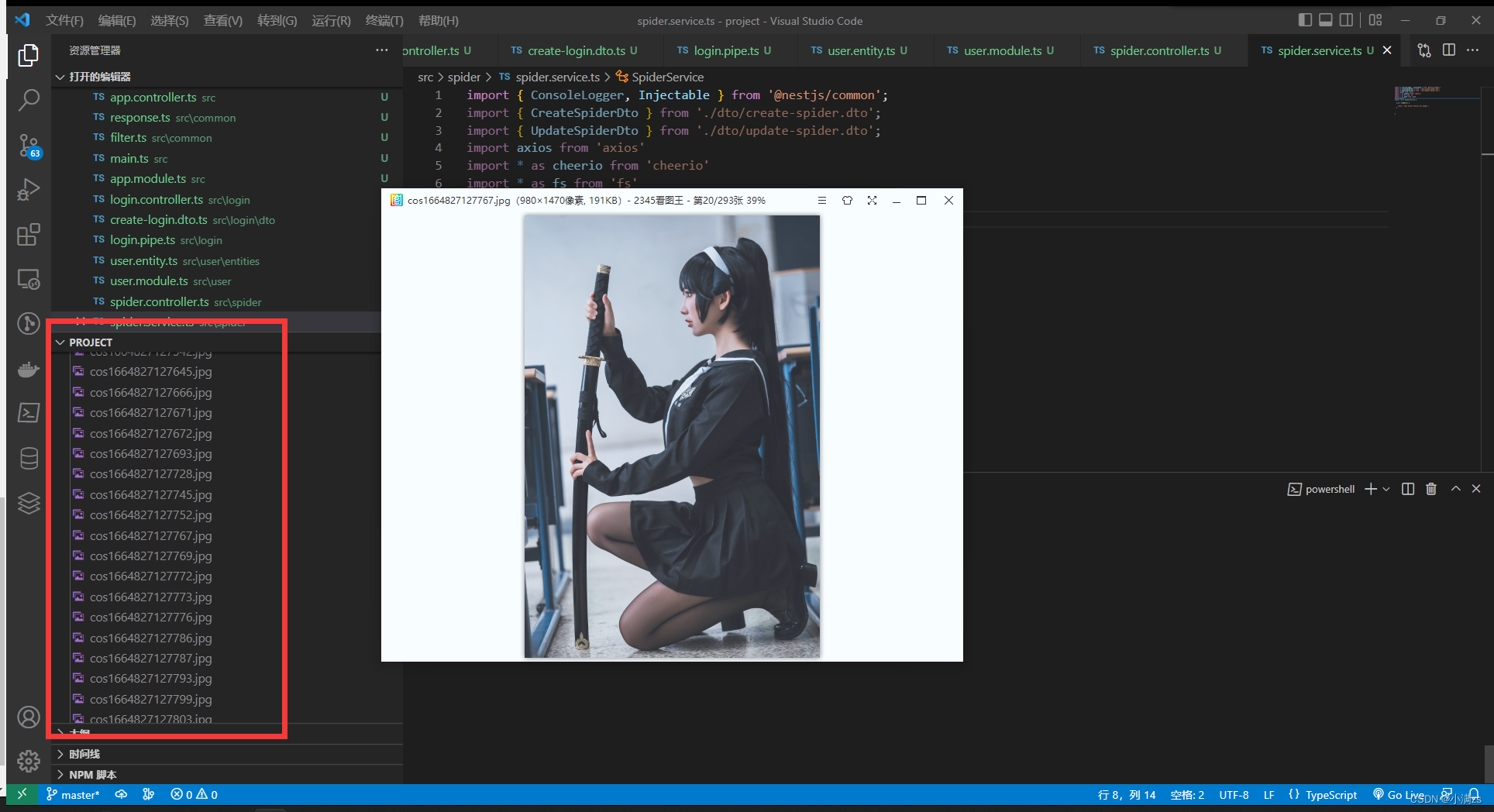Select cos1664827127767.jpg in the PROJECT list
1494x812 pixels.
pos(150,535)
